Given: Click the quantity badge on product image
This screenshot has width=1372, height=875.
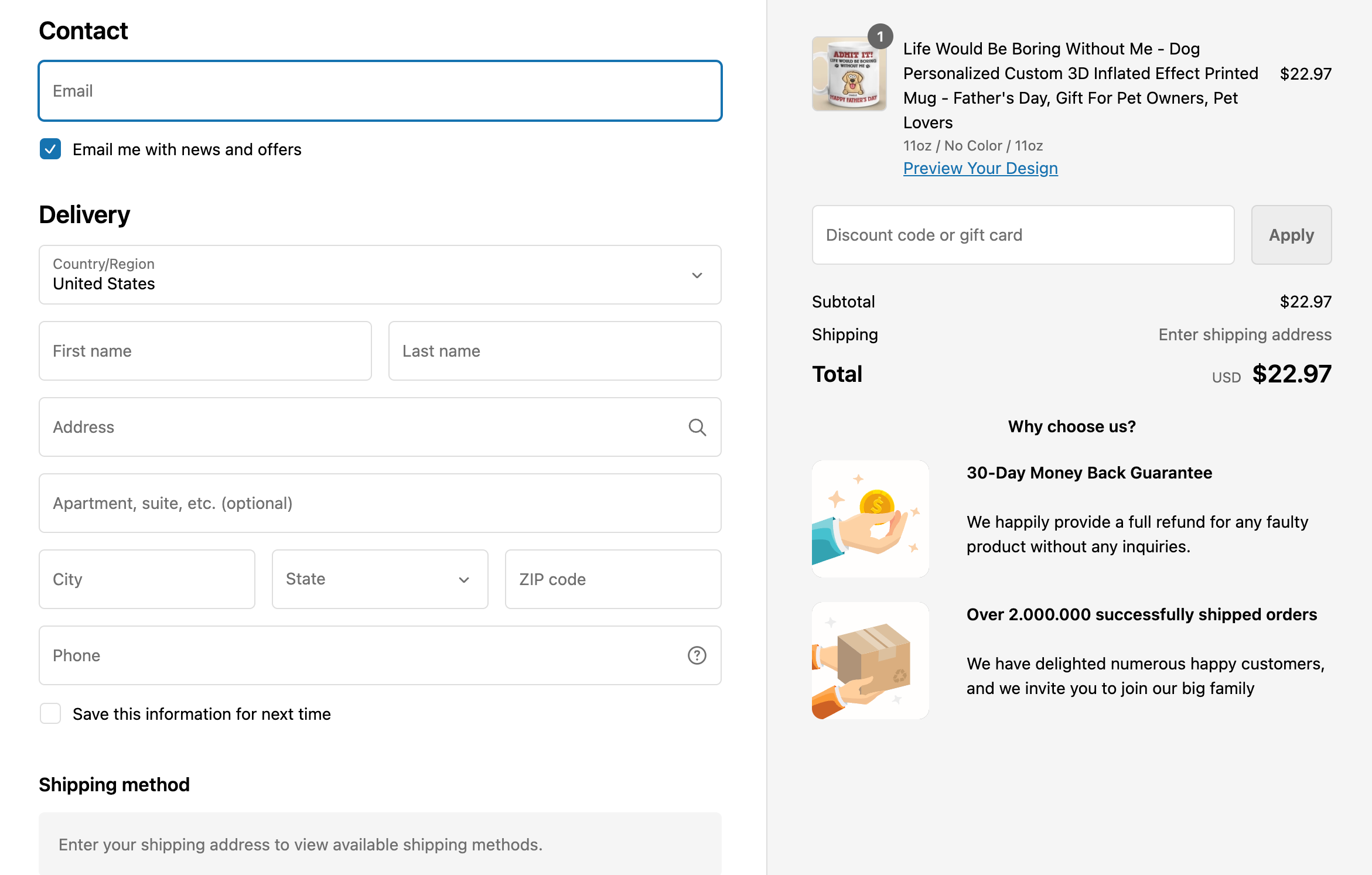Looking at the screenshot, I should (x=880, y=37).
